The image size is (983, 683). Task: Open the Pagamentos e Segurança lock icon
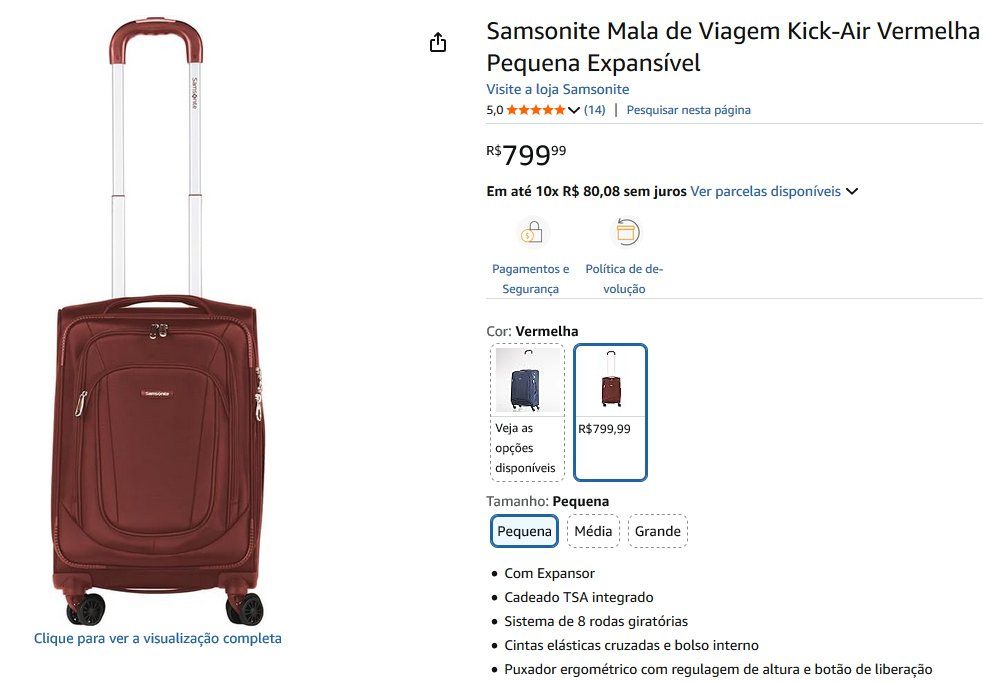(532, 233)
